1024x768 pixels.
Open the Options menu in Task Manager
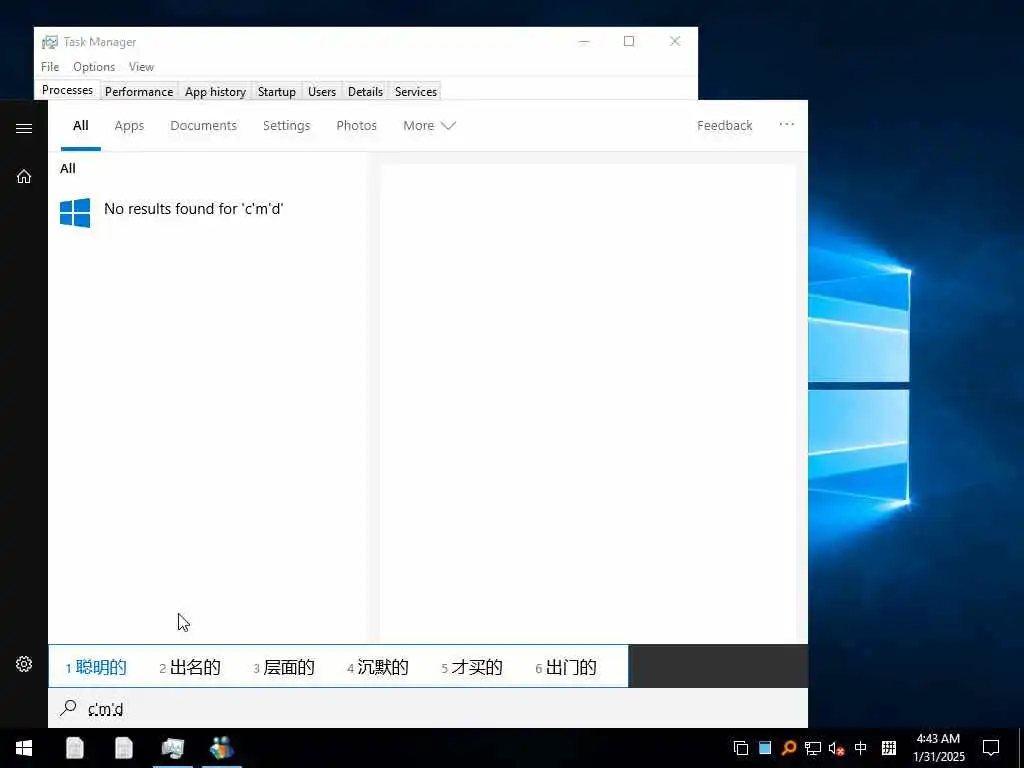94,67
